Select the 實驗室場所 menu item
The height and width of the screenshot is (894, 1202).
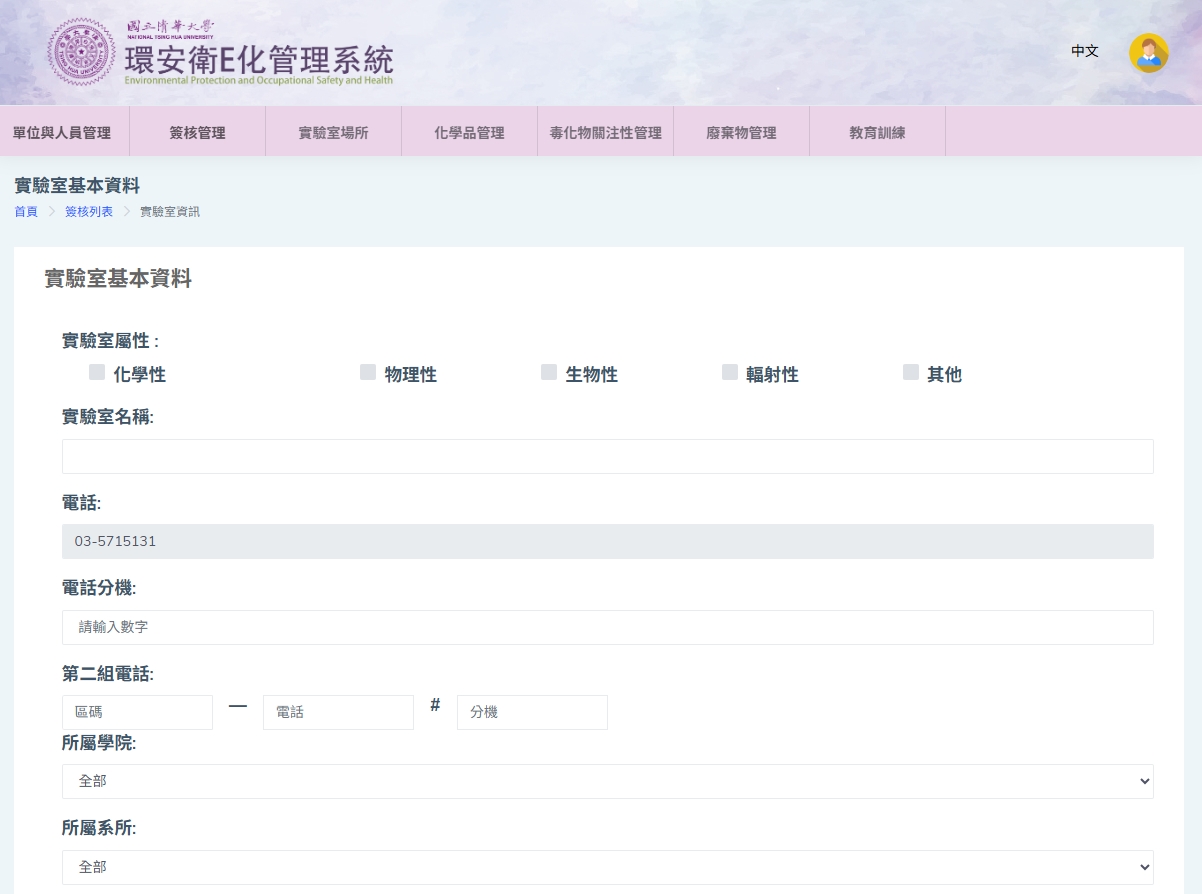pyautogui.click(x=333, y=133)
